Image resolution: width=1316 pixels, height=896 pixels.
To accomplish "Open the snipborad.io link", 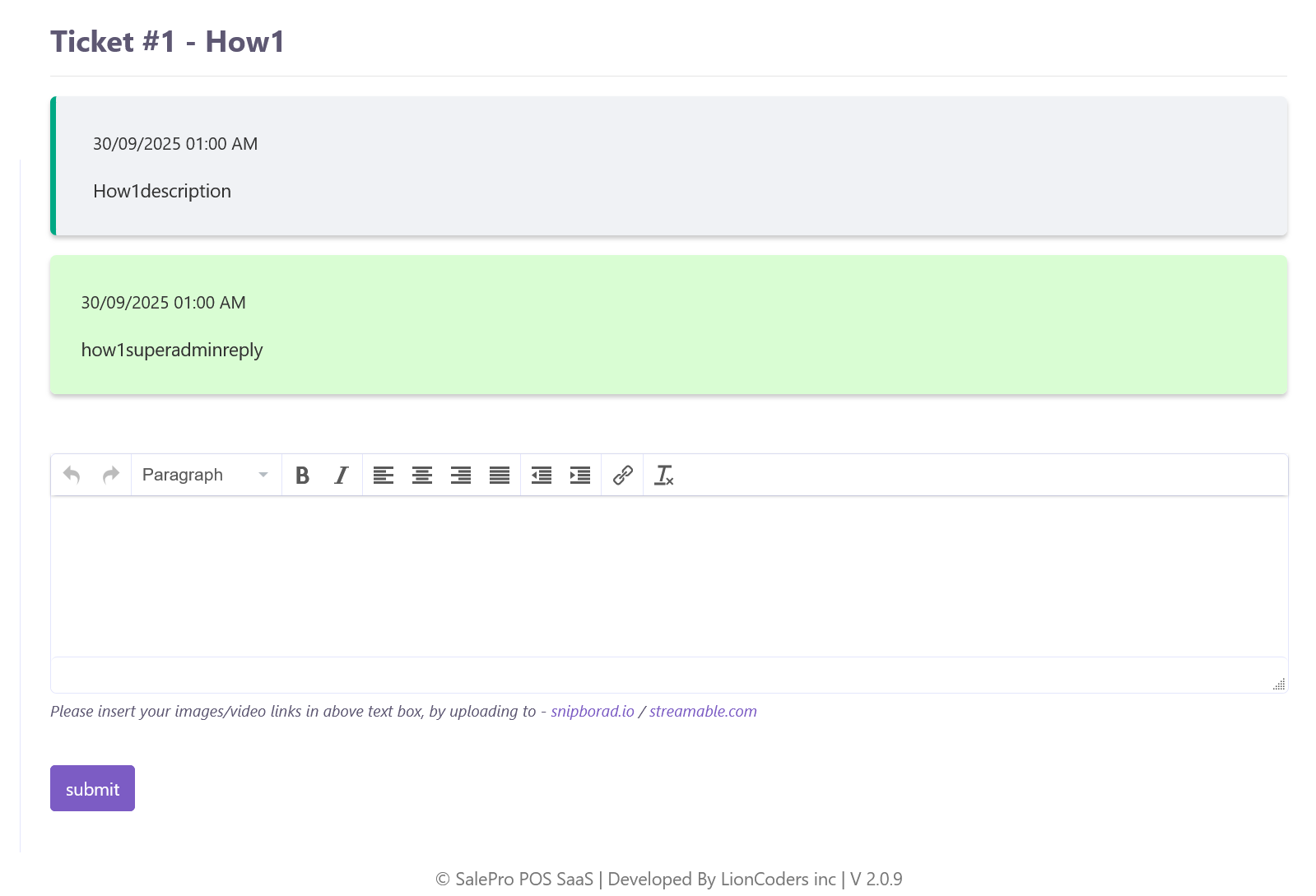I will coord(592,711).
